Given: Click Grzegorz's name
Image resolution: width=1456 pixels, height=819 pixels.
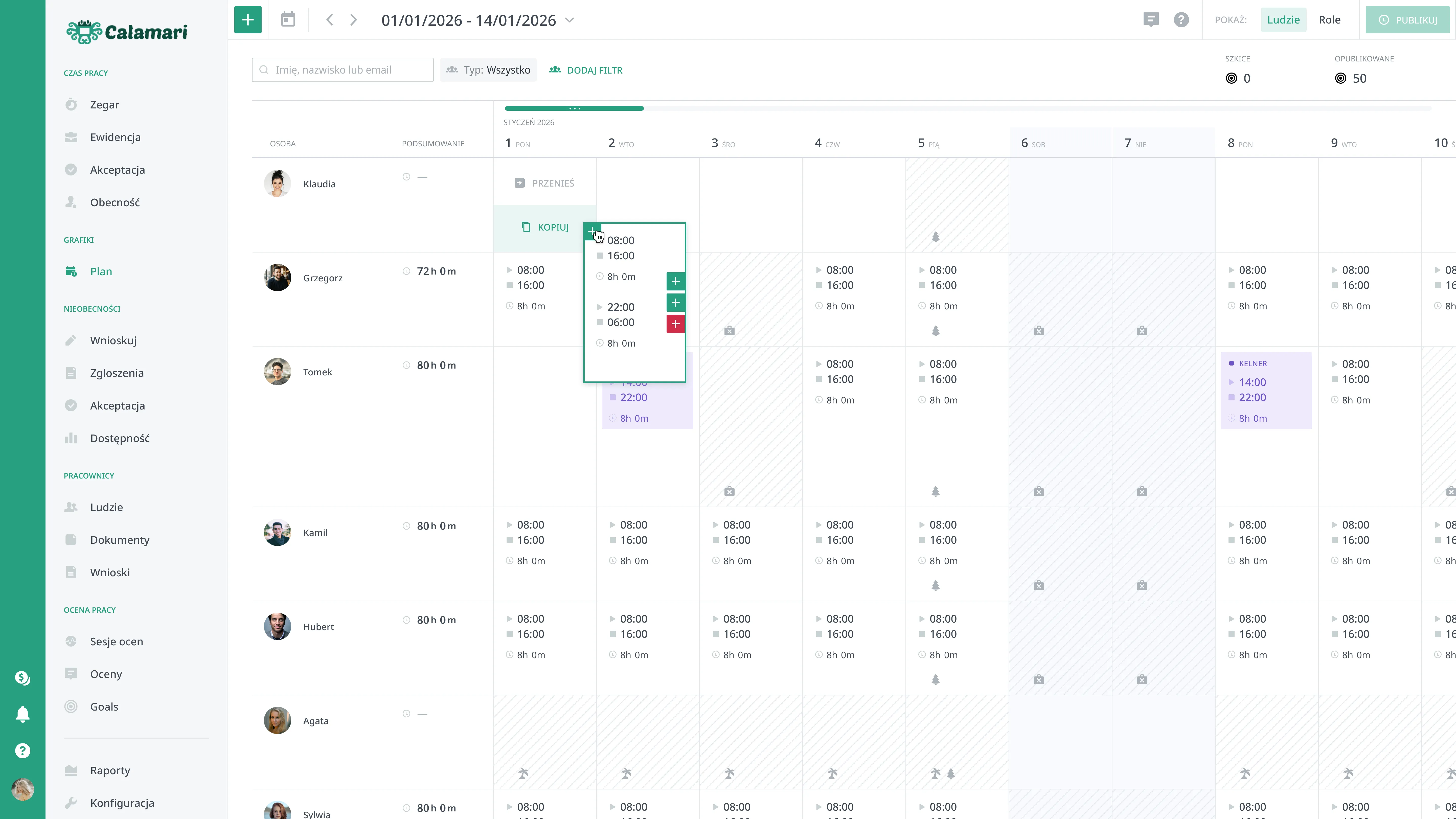Looking at the screenshot, I should [x=323, y=278].
